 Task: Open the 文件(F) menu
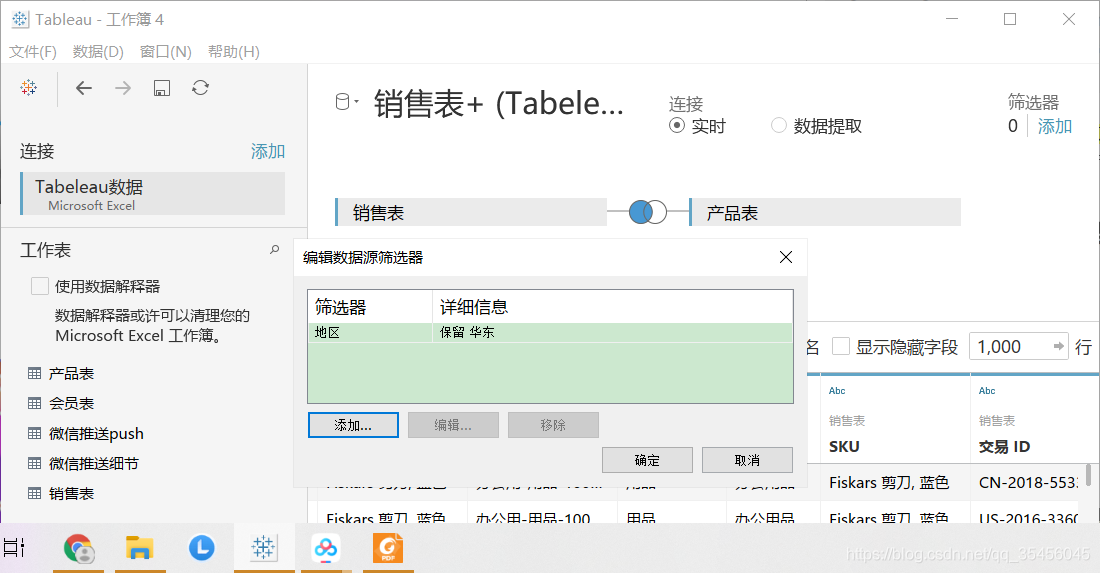click(33, 52)
